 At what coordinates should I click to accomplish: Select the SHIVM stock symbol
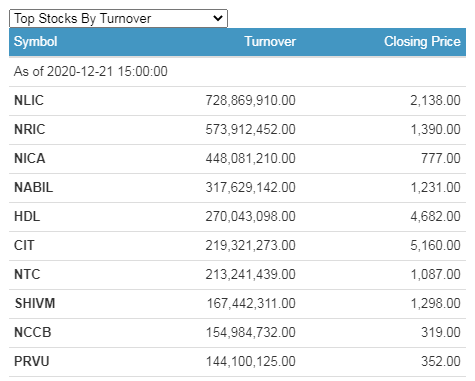[35, 303]
